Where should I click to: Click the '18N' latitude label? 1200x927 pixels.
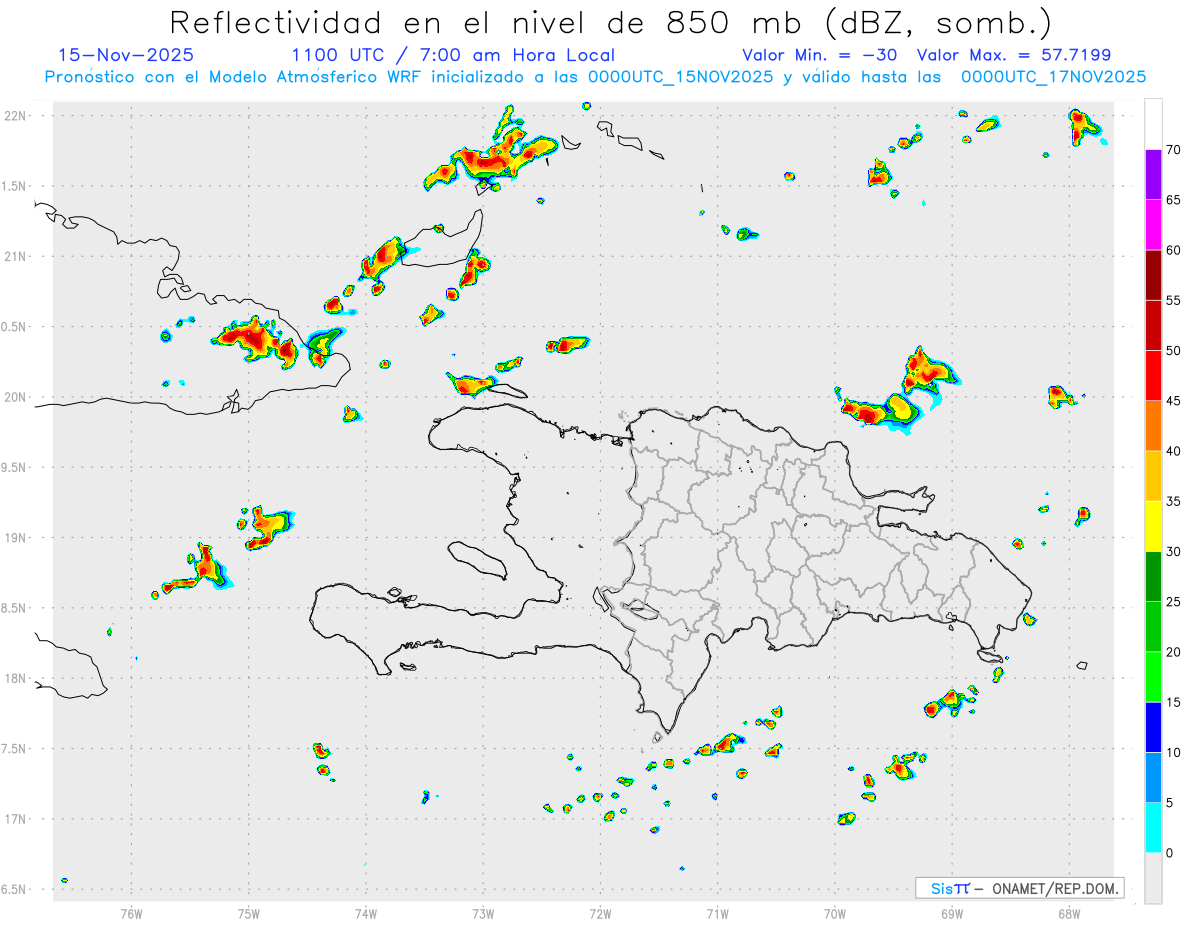16,679
